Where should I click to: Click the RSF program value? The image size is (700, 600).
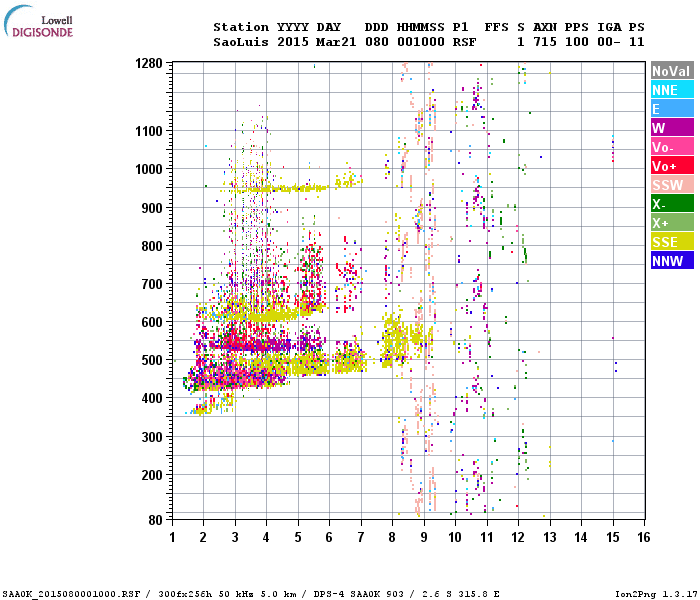click(464, 42)
